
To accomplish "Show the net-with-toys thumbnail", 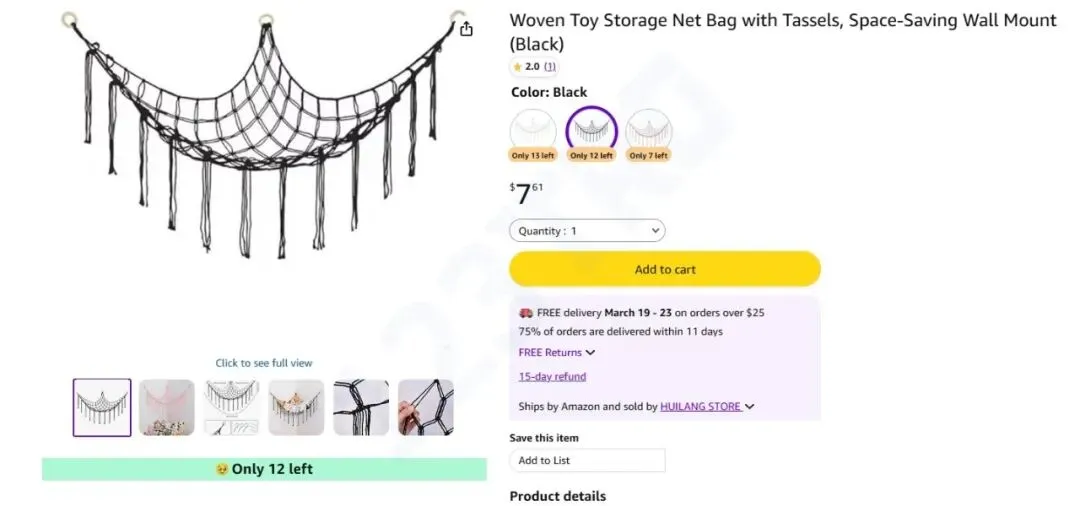I will coord(296,407).
